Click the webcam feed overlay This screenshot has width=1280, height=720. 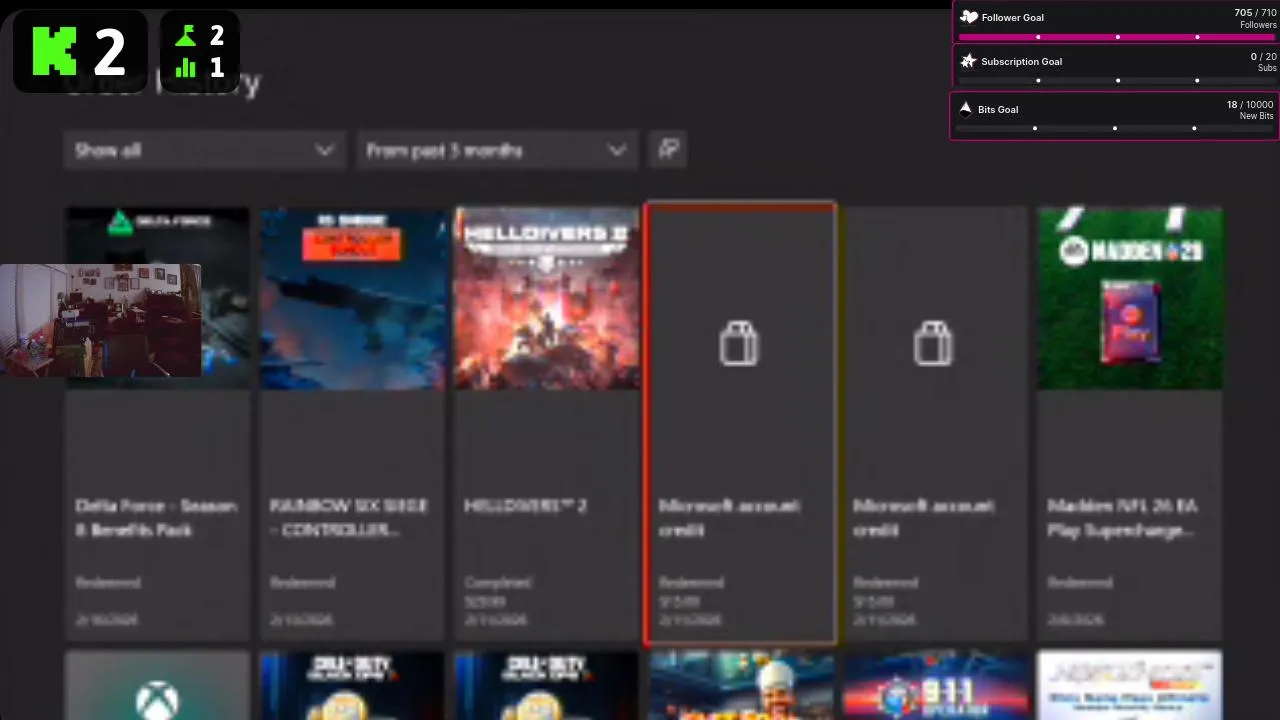click(100, 320)
